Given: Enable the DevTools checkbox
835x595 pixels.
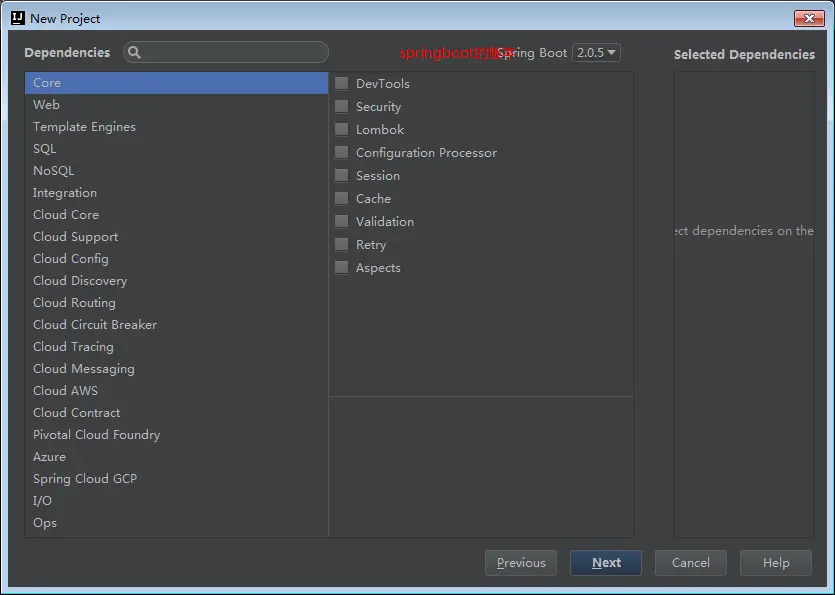Looking at the screenshot, I should pos(341,83).
